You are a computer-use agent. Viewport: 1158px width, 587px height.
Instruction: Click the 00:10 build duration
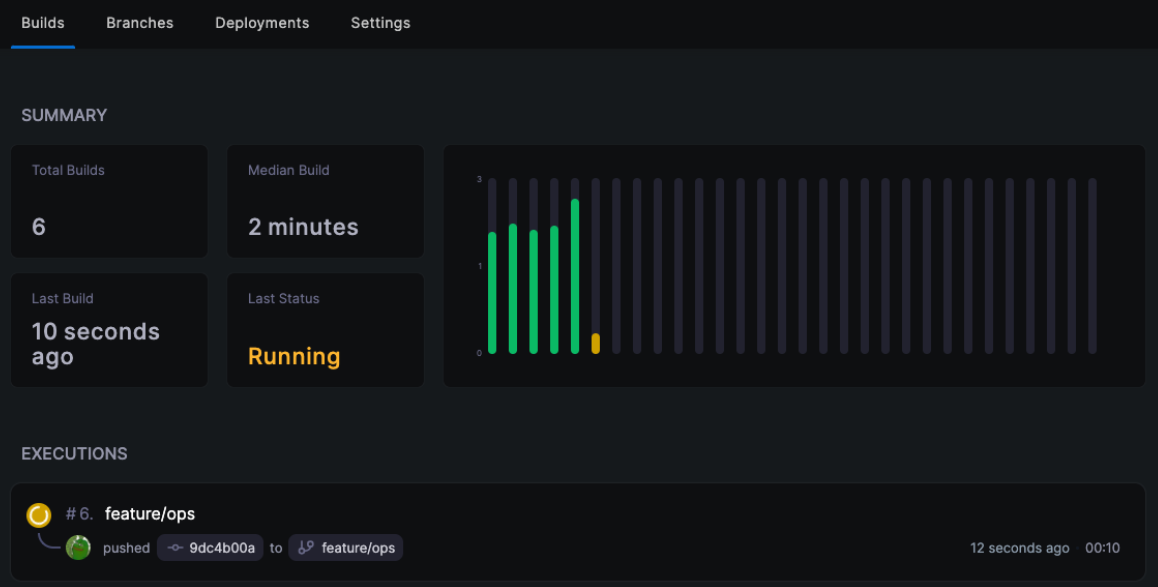1102,548
